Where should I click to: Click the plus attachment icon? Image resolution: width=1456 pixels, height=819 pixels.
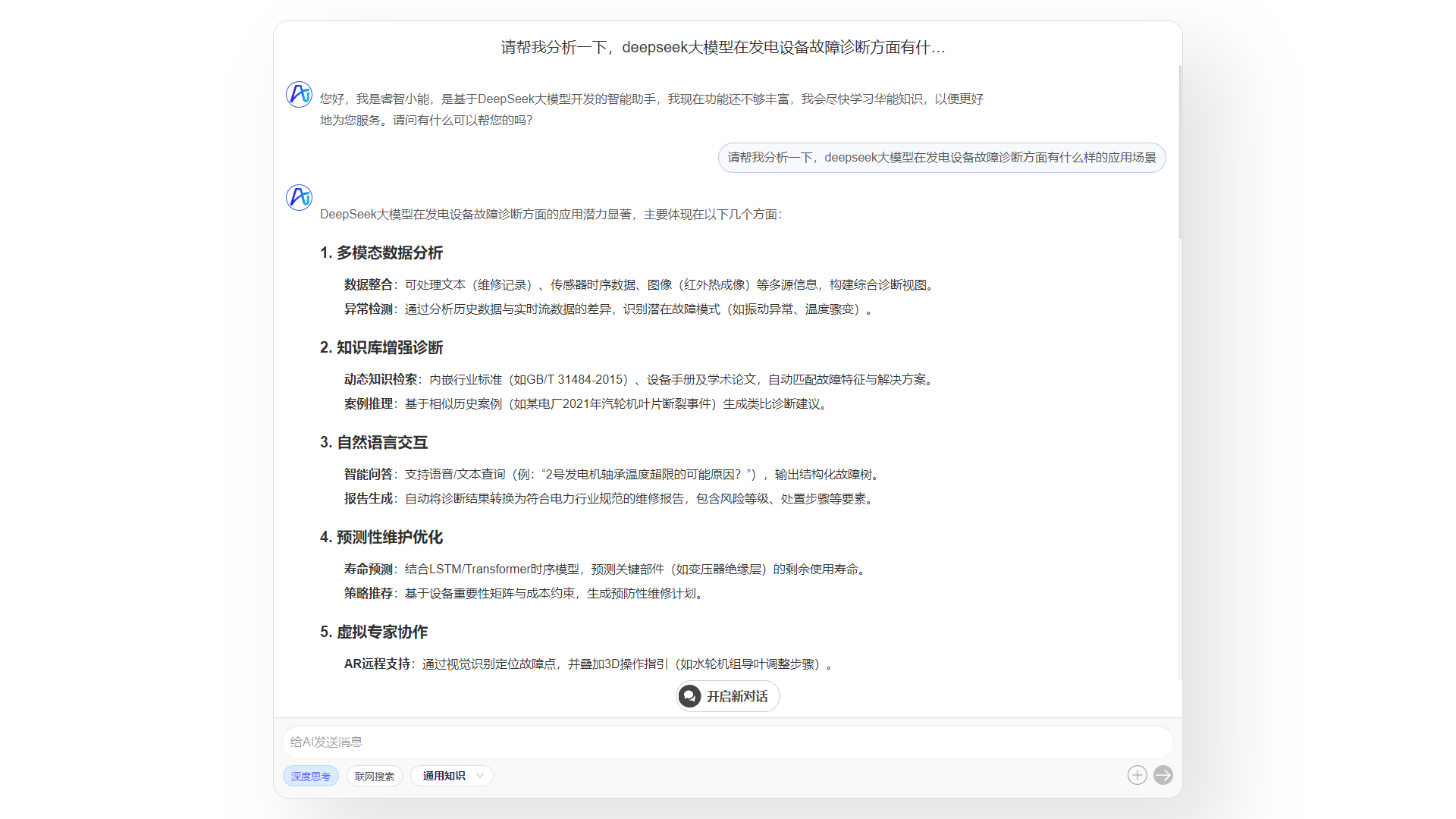coord(1137,775)
